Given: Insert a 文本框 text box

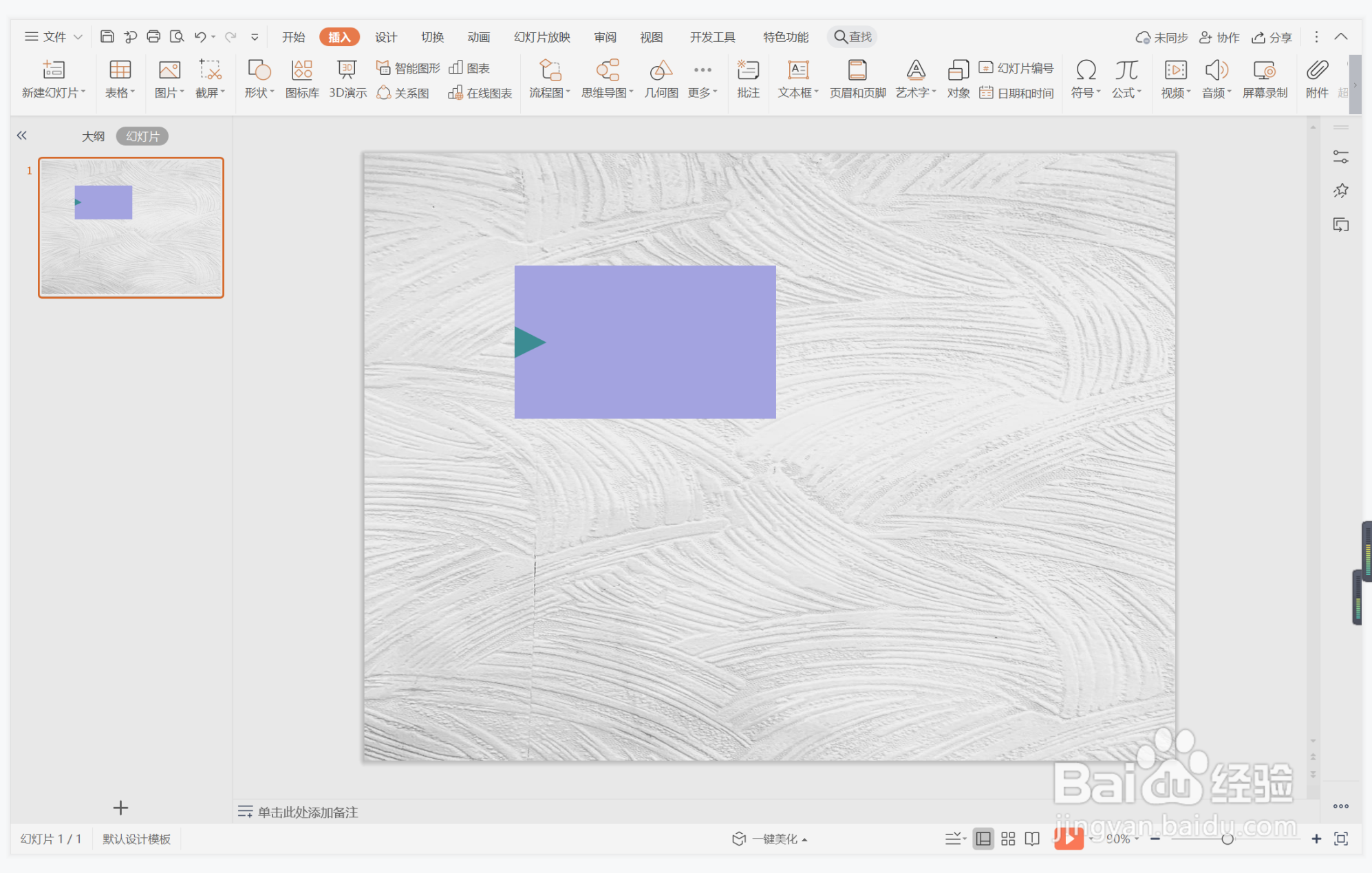Looking at the screenshot, I should 798,79.
